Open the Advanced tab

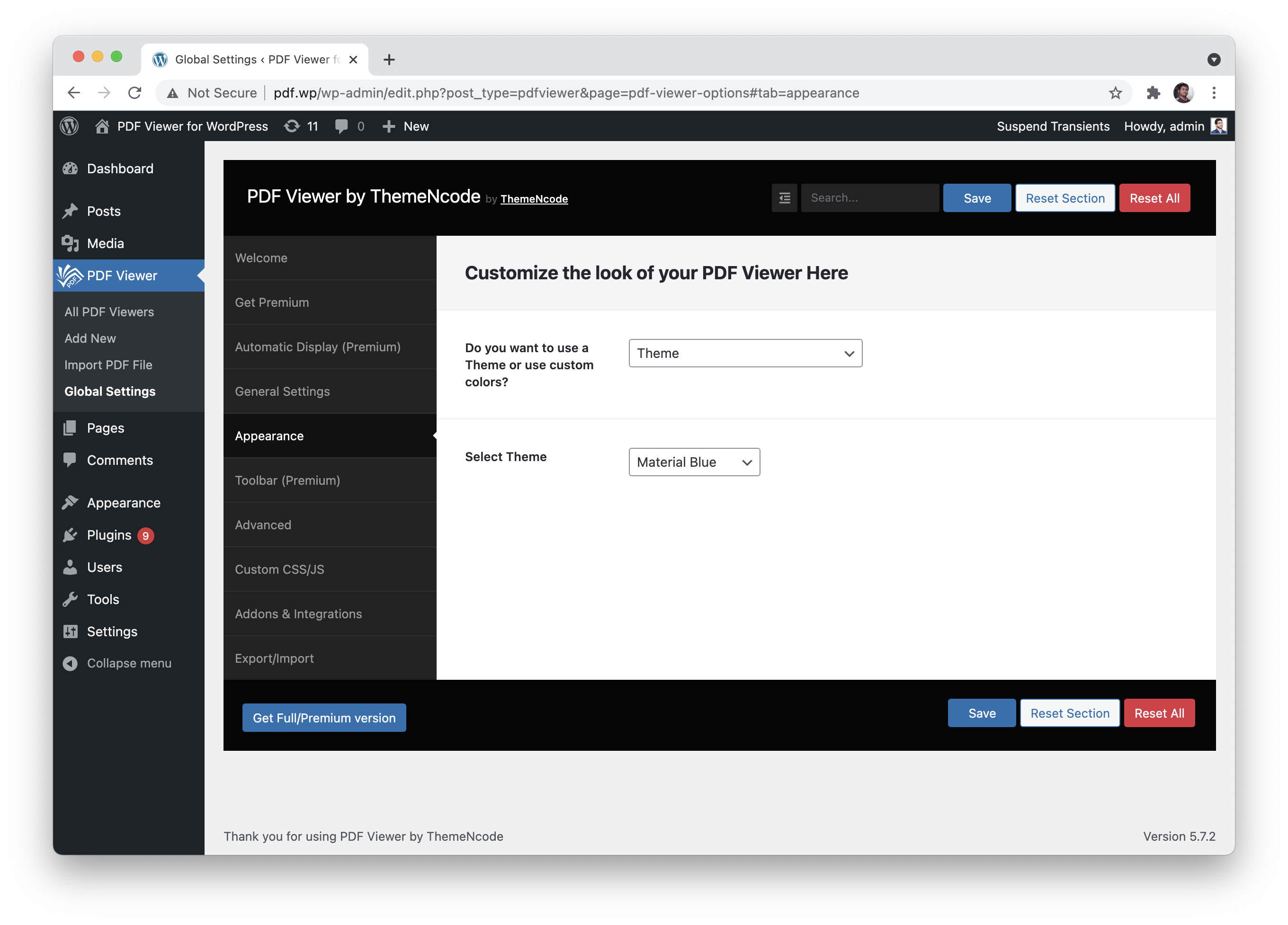click(x=330, y=525)
